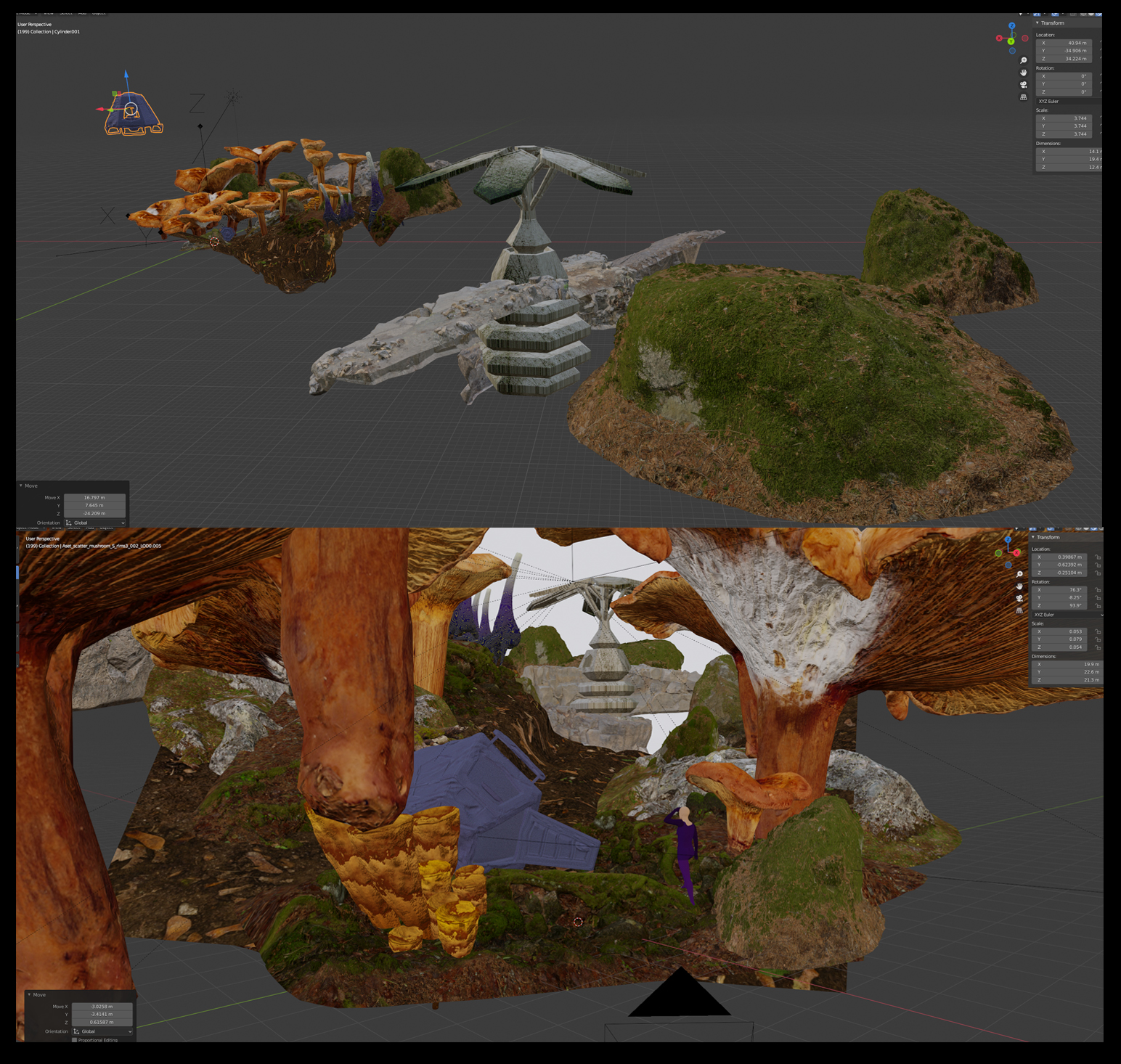
Task: Toggle camera view in the bottom viewport
Action: coord(1019,599)
